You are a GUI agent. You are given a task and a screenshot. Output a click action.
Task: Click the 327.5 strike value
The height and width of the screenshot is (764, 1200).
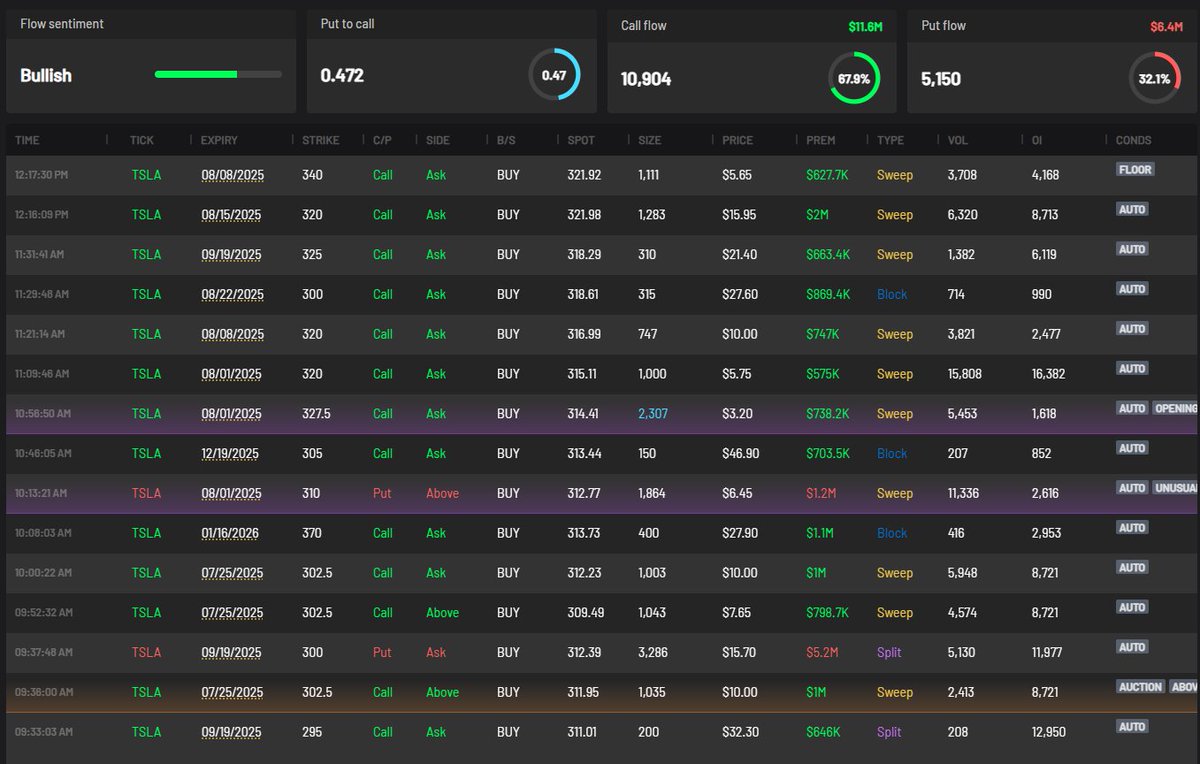318,413
